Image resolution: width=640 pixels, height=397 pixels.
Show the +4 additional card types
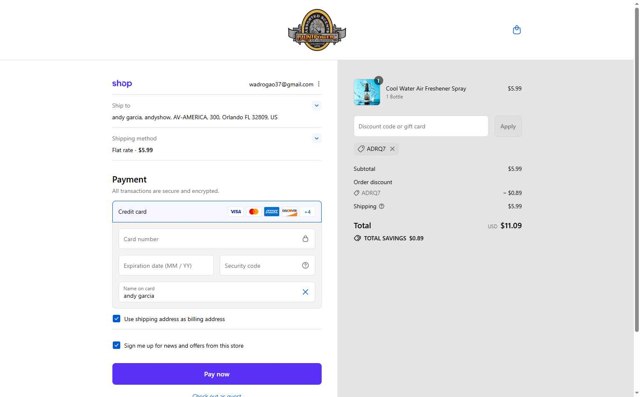tap(307, 212)
